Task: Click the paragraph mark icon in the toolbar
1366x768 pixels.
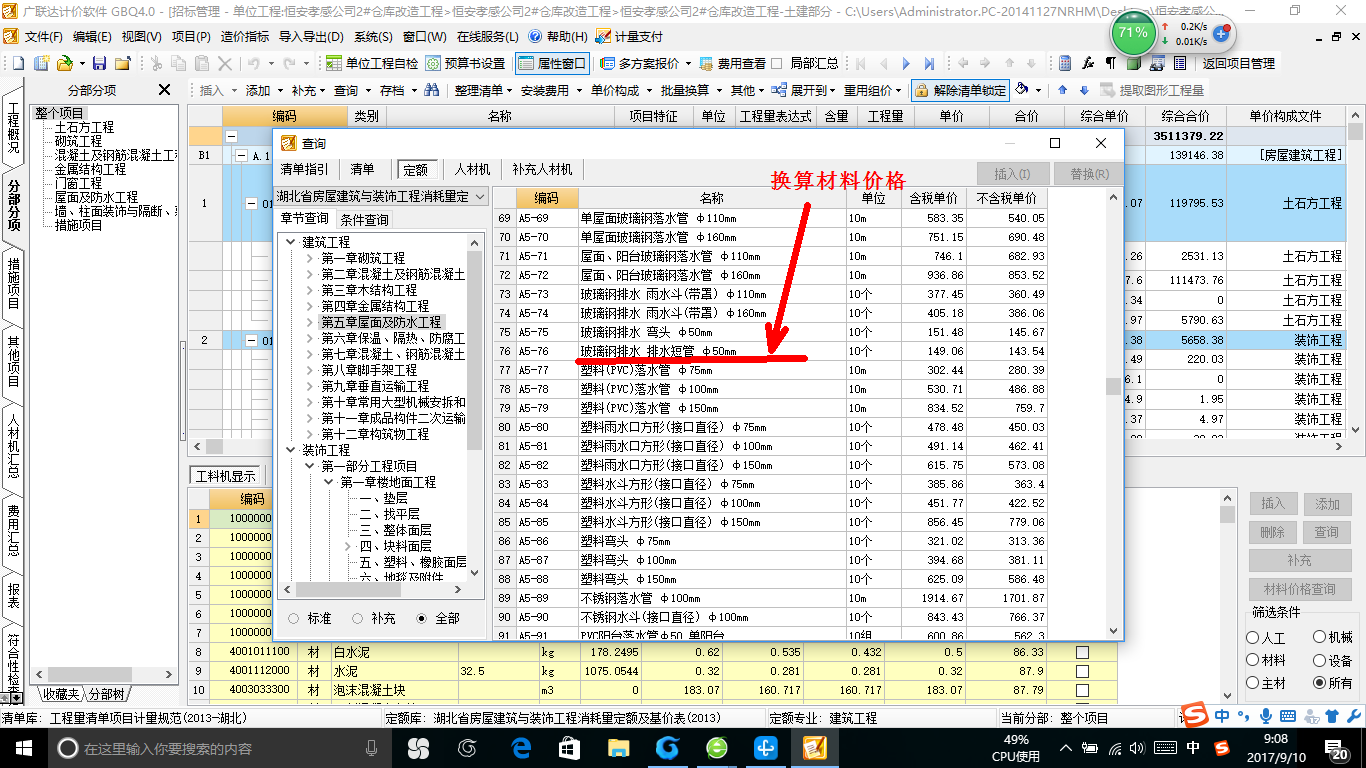Action: coord(1111,63)
